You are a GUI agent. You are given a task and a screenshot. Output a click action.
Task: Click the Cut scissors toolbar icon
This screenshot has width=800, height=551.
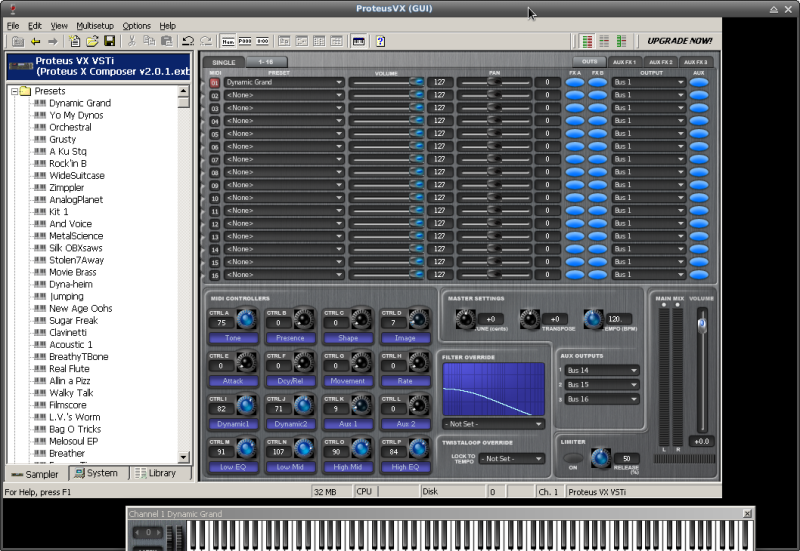pos(132,41)
